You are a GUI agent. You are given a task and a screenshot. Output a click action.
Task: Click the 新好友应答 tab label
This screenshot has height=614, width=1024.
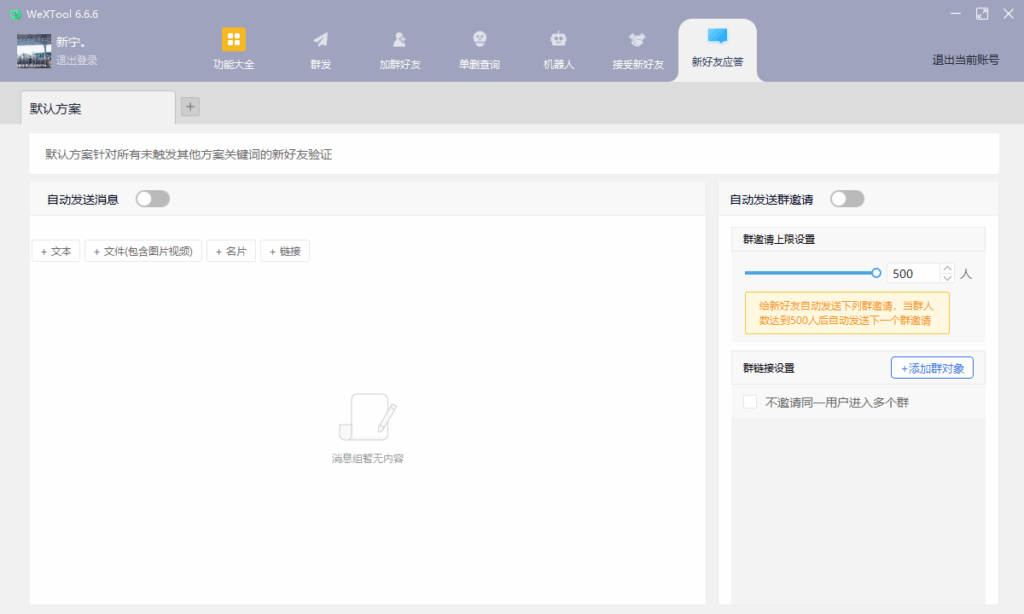point(717,62)
